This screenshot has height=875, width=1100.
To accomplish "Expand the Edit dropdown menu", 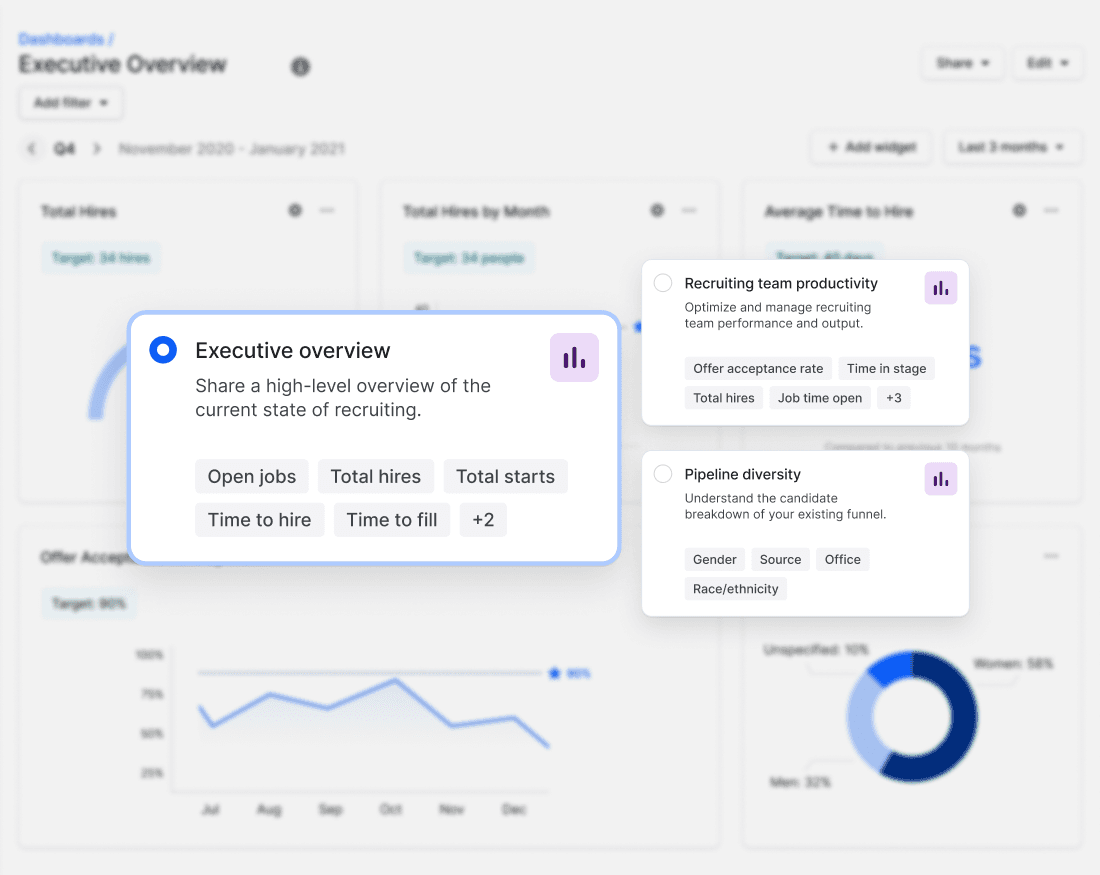I will [1047, 63].
